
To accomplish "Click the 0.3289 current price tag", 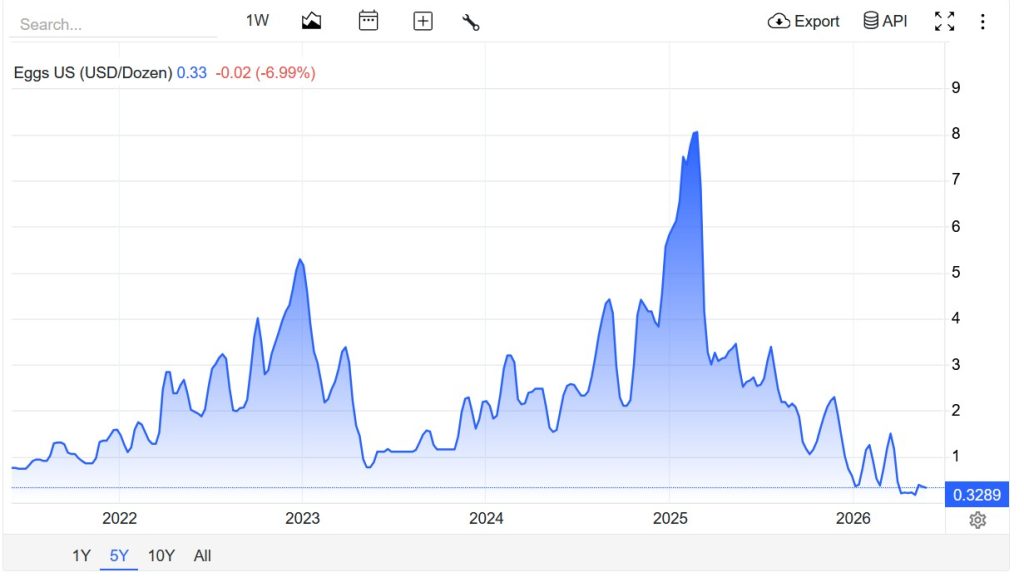I will coord(976,495).
